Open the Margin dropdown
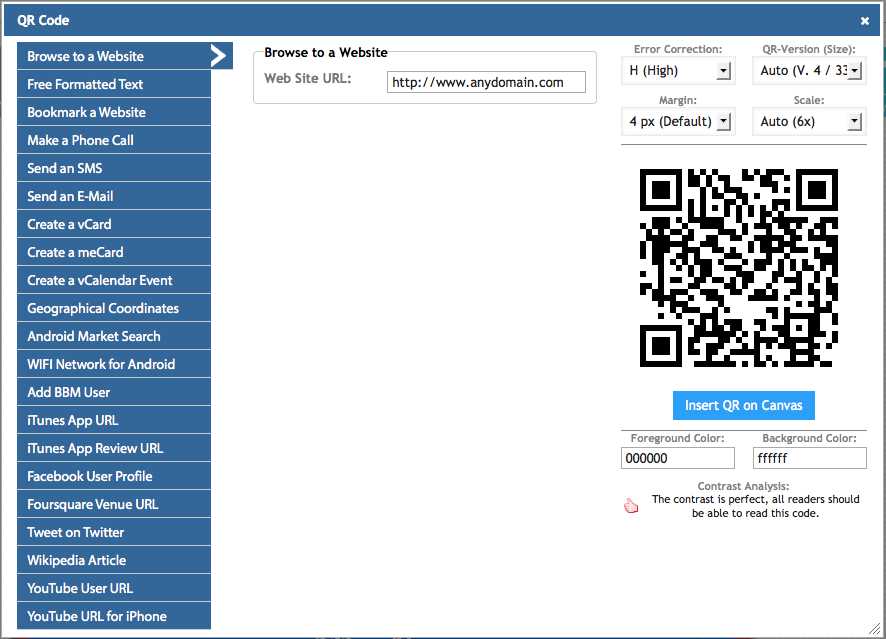This screenshot has width=886, height=639. point(678,121)
